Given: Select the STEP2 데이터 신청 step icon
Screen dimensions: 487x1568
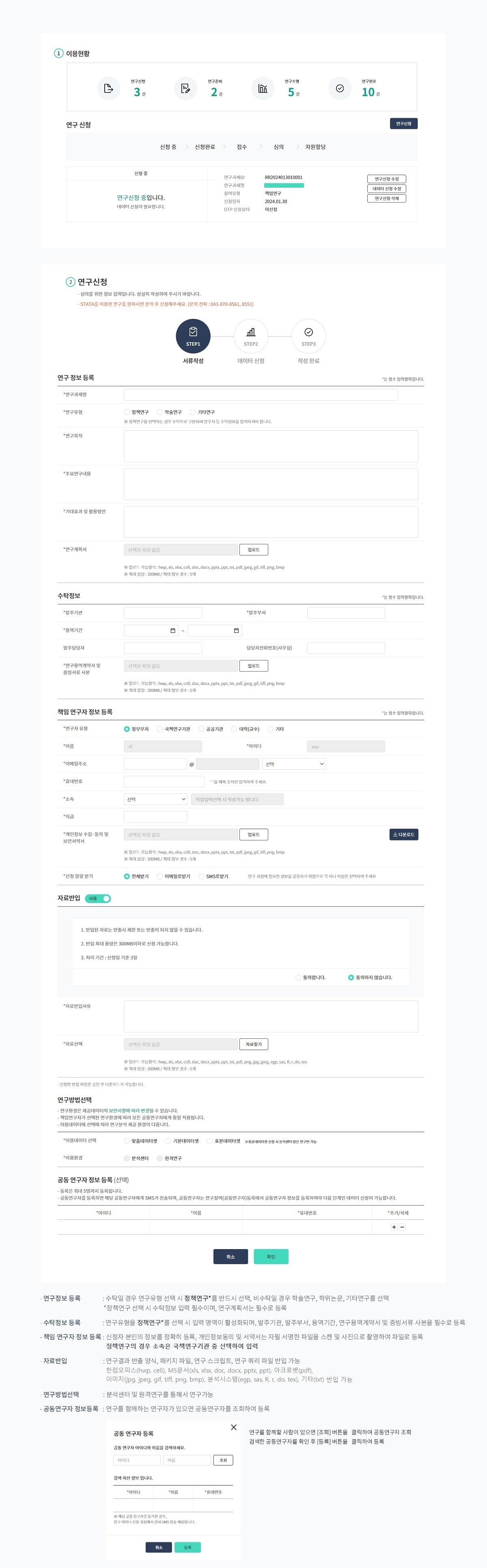Looking at the screenshot, I should point(250,336).
